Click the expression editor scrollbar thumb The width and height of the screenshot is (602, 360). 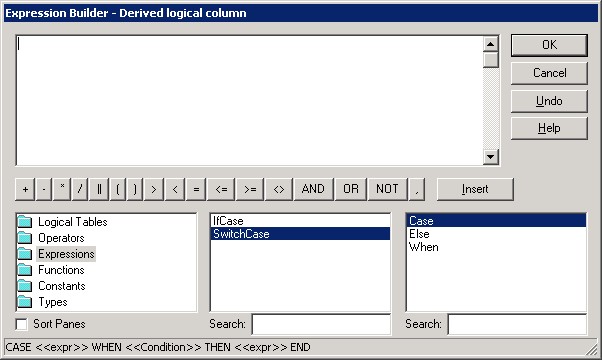coord(491,60)
